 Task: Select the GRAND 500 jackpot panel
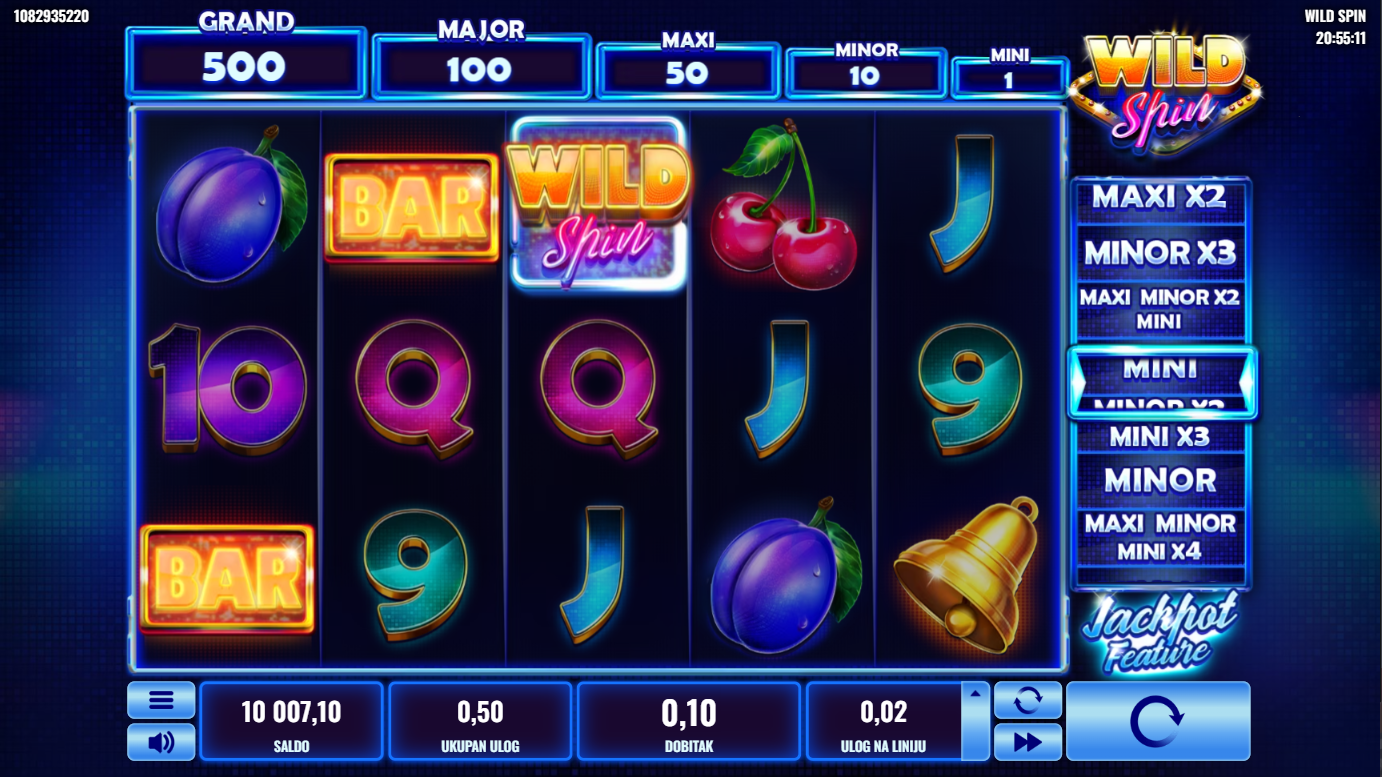[246, 62]
